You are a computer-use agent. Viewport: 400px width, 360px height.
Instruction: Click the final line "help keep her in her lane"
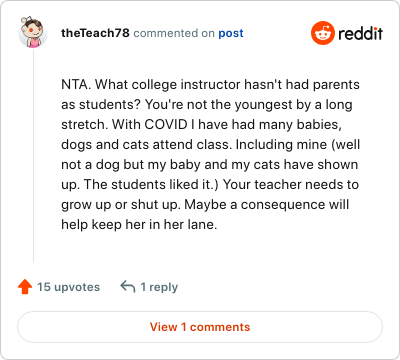[x=139, y=225]
